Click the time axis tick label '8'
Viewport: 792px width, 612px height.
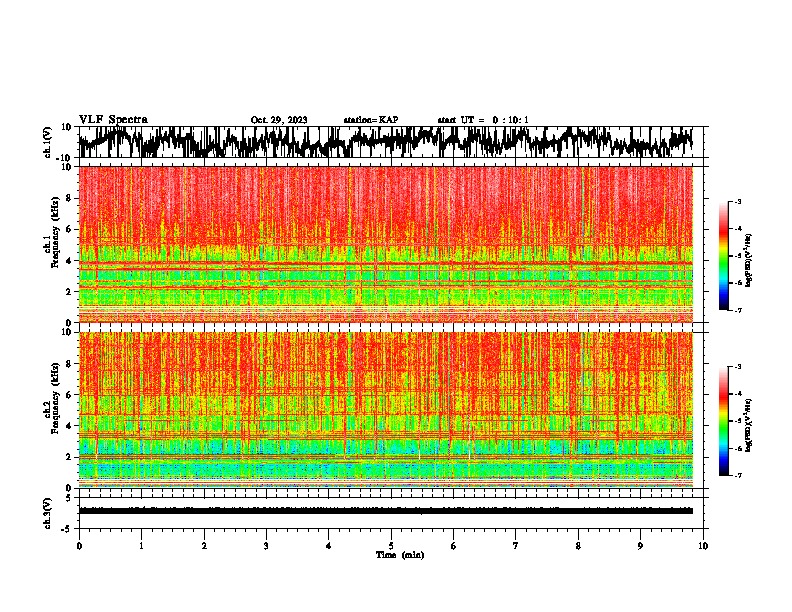click(578, 545)
